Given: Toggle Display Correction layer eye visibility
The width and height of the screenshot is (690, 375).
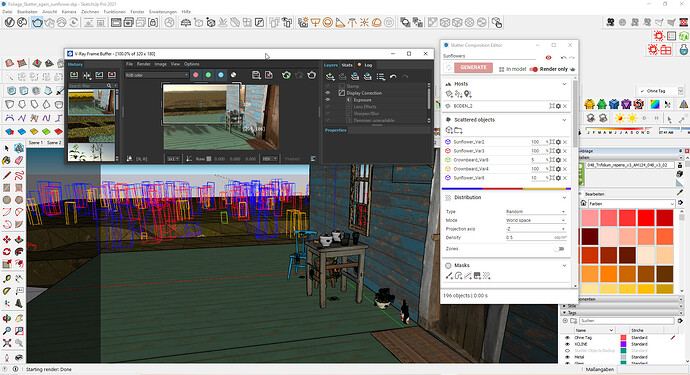Looking at the screenshot, I should pos(328,93).
